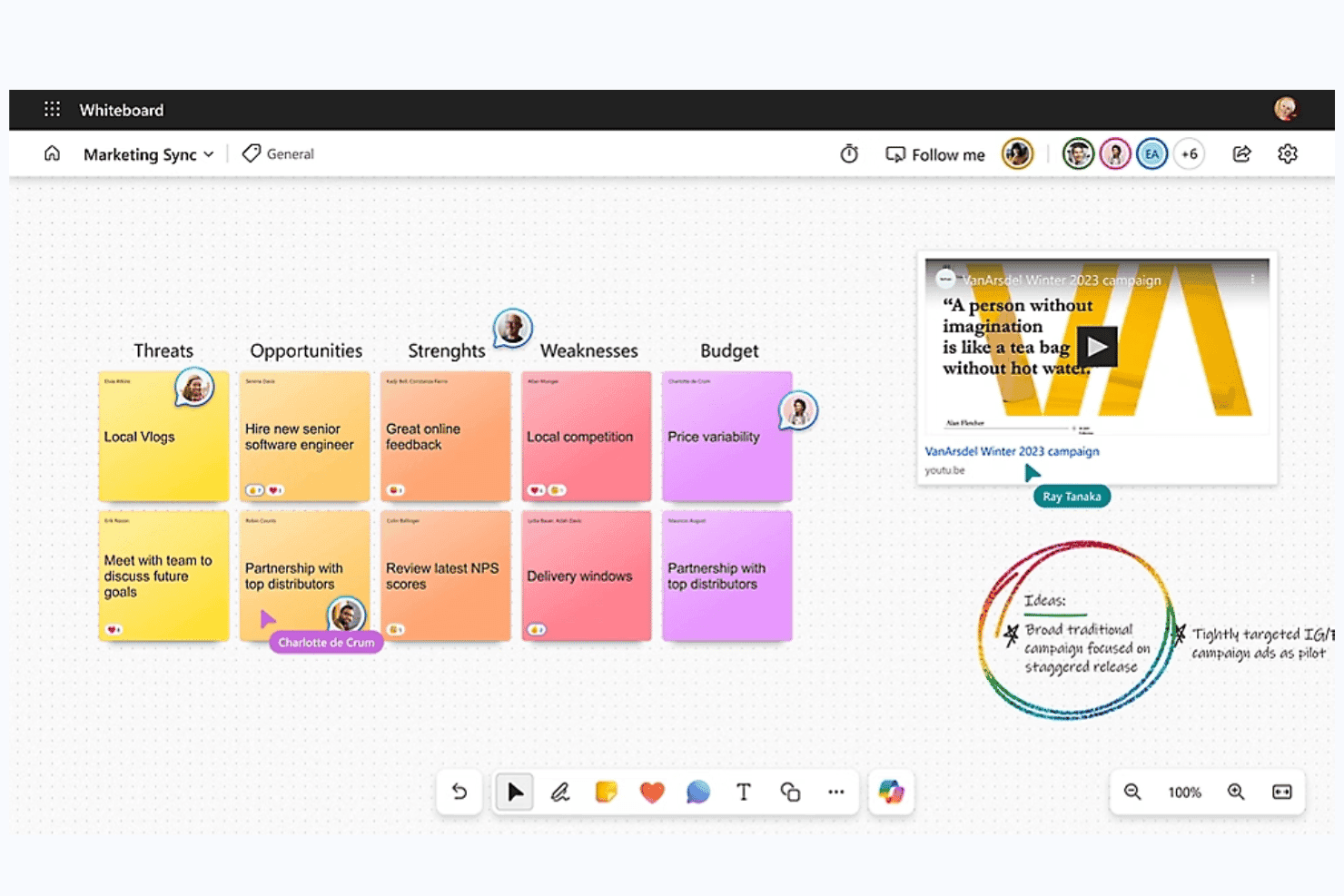Select the Price variability sticky note

point(727,436)
